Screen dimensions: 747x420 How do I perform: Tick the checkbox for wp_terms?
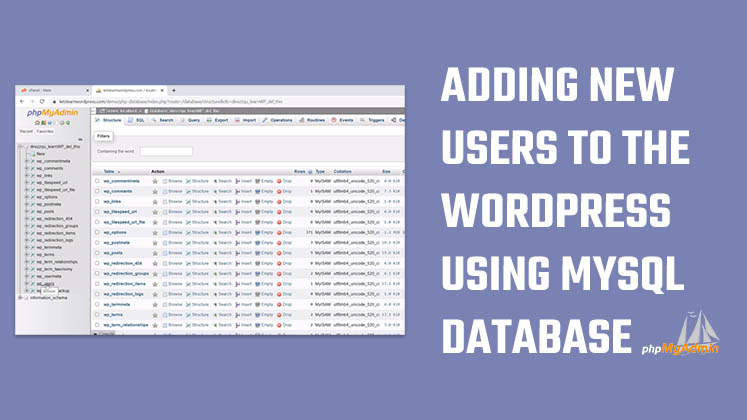[97, 315]
